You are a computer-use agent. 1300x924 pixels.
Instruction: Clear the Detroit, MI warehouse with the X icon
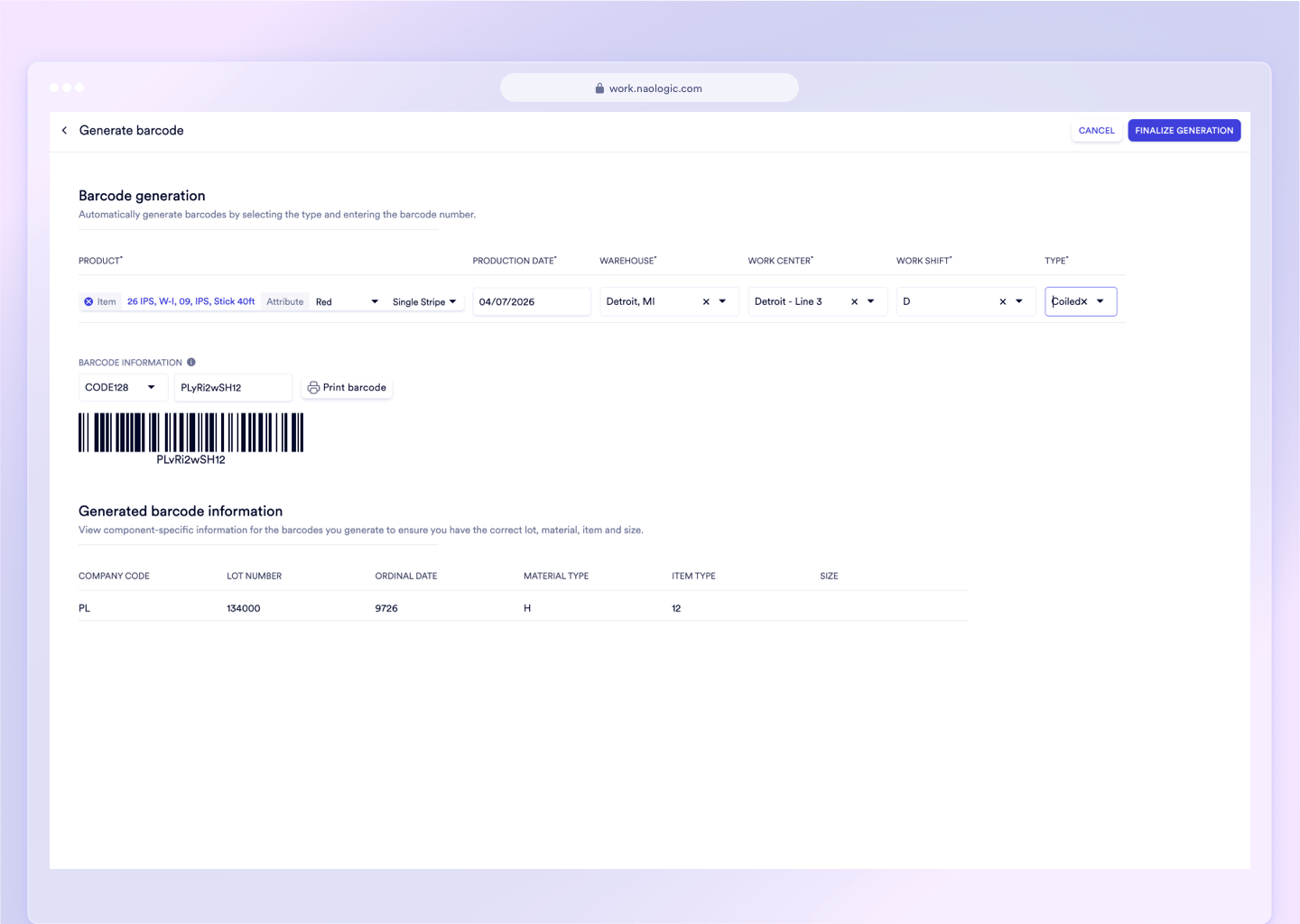point(706,301)
